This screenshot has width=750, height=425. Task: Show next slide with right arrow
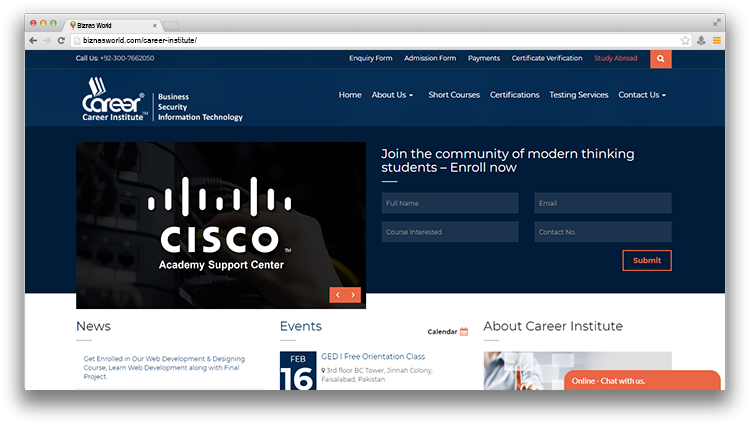(x=353, y=295)
